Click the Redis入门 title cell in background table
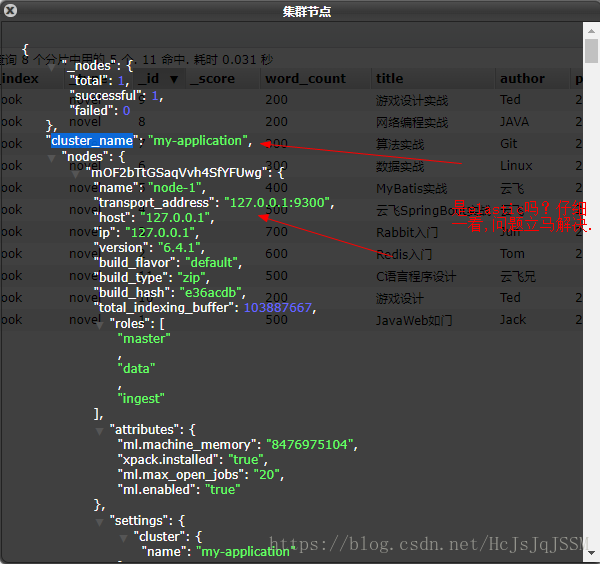The image size is (600, 564). [x=404, y=254]
